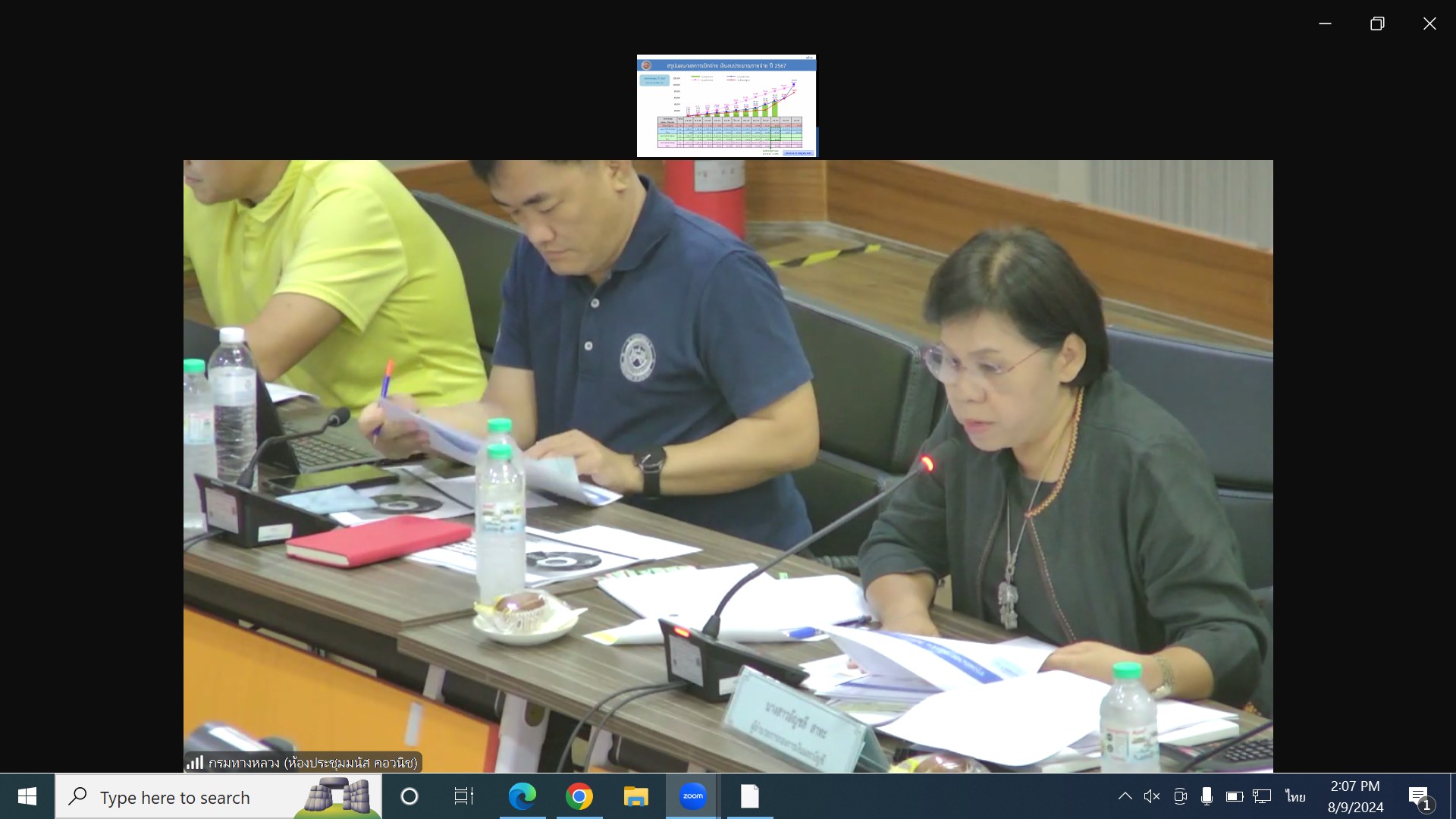Select the shared chart slide thumbnail
1456x819 pixels.
[726, 105]
